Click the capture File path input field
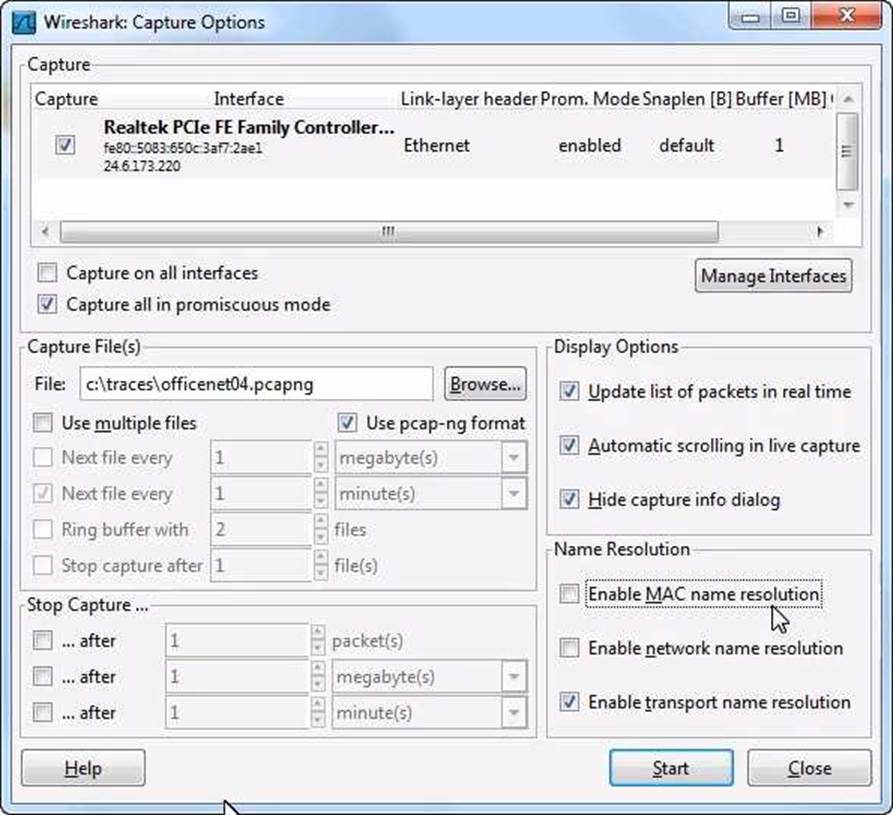Screen dimensions: 893x815 click(x=256, y=384)
